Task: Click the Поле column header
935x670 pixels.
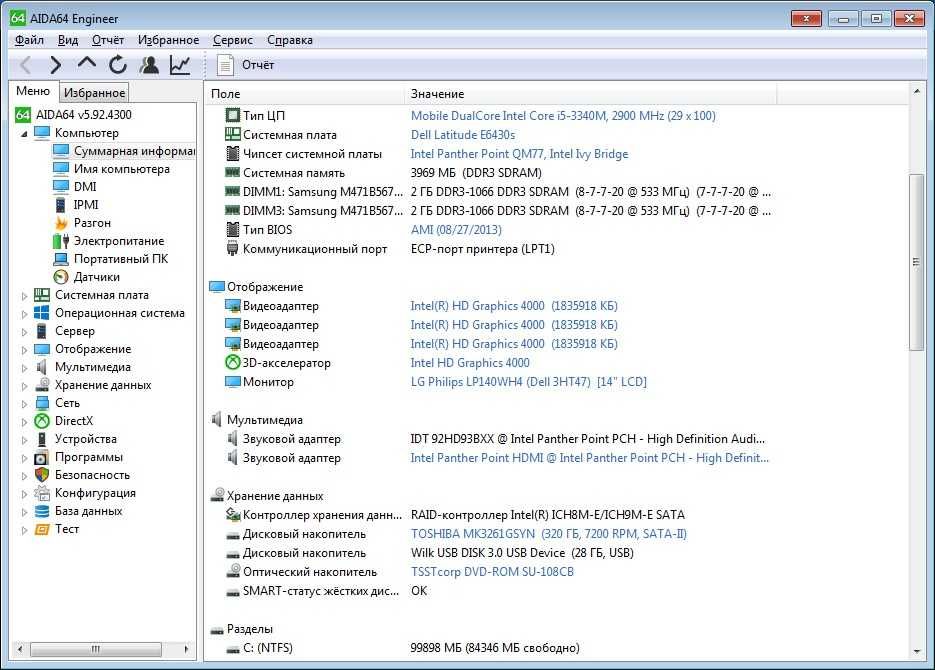Action: tap(305, 94)
